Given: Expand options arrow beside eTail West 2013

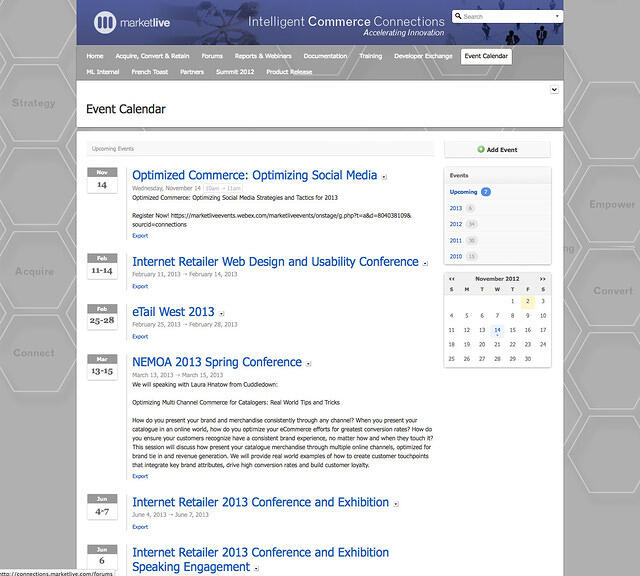Looking at the screenshot, I should click(222, 314).
